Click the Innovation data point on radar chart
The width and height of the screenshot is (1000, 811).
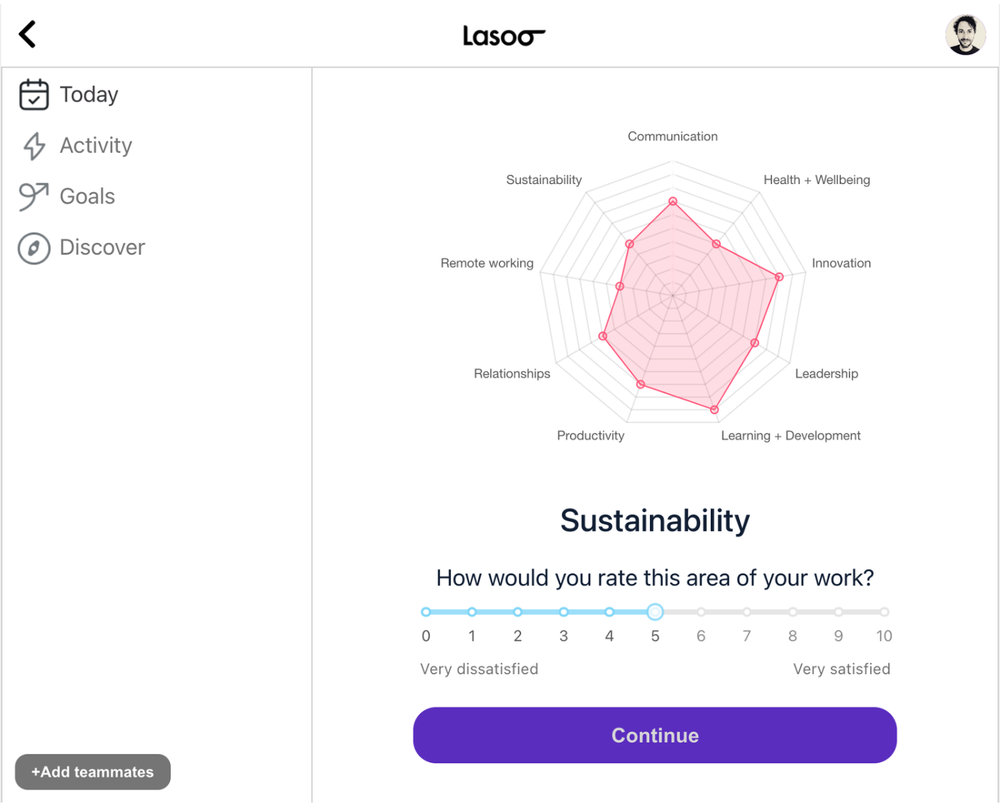779,277
